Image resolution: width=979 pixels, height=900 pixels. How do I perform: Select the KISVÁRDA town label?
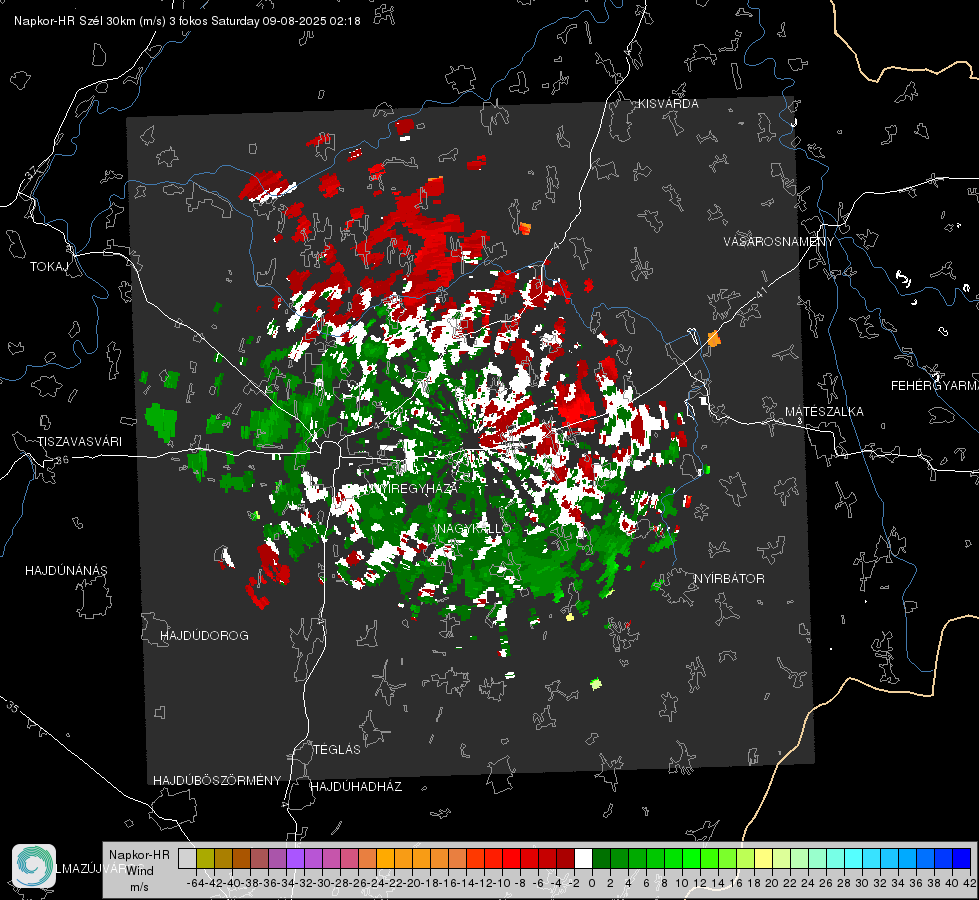click(x=668, y=104)
